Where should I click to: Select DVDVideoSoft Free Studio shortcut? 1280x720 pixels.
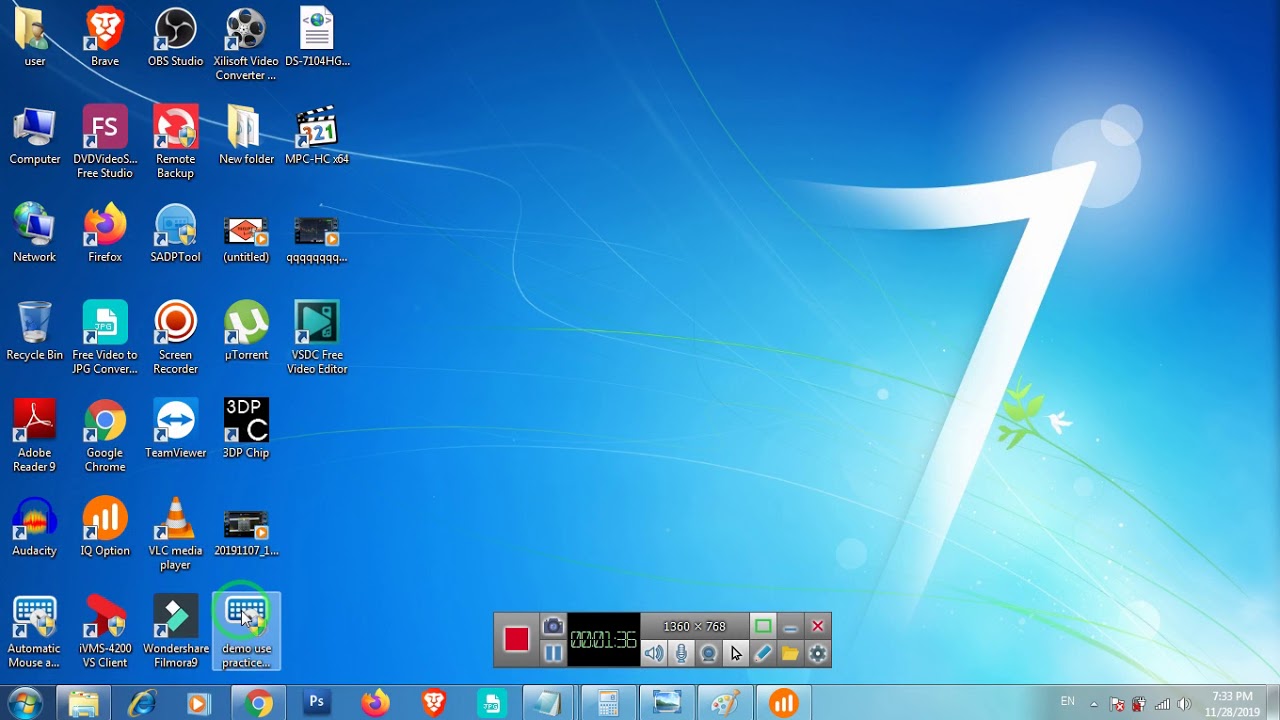click(x=105, y=142)
